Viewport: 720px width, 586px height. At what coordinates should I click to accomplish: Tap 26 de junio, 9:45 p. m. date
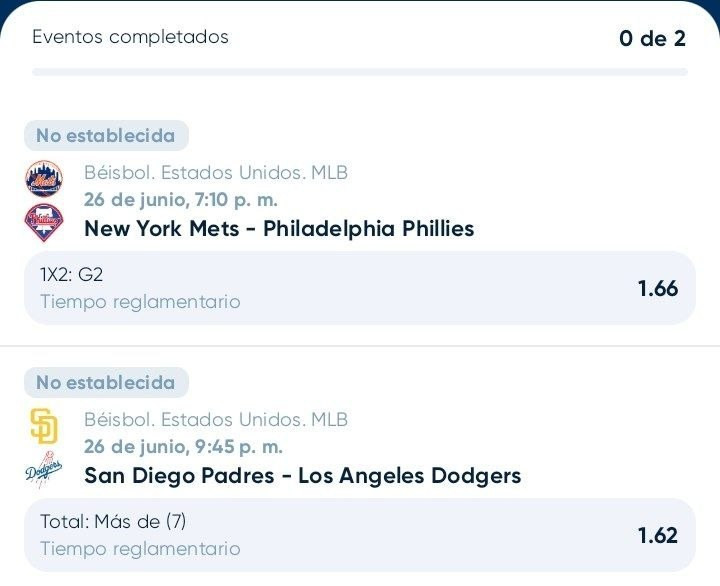(183, 447)
